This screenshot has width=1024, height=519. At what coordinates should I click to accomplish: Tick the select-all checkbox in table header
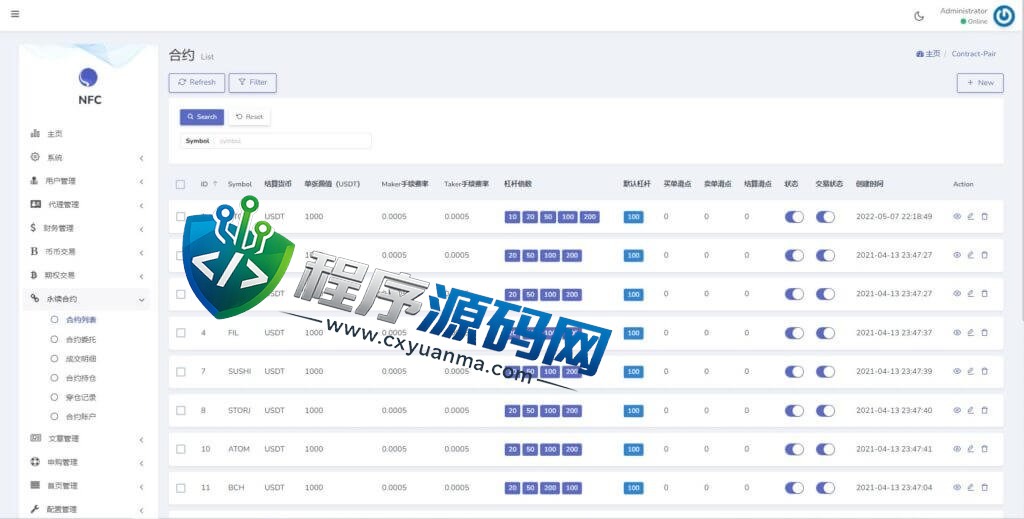point(180,185)
